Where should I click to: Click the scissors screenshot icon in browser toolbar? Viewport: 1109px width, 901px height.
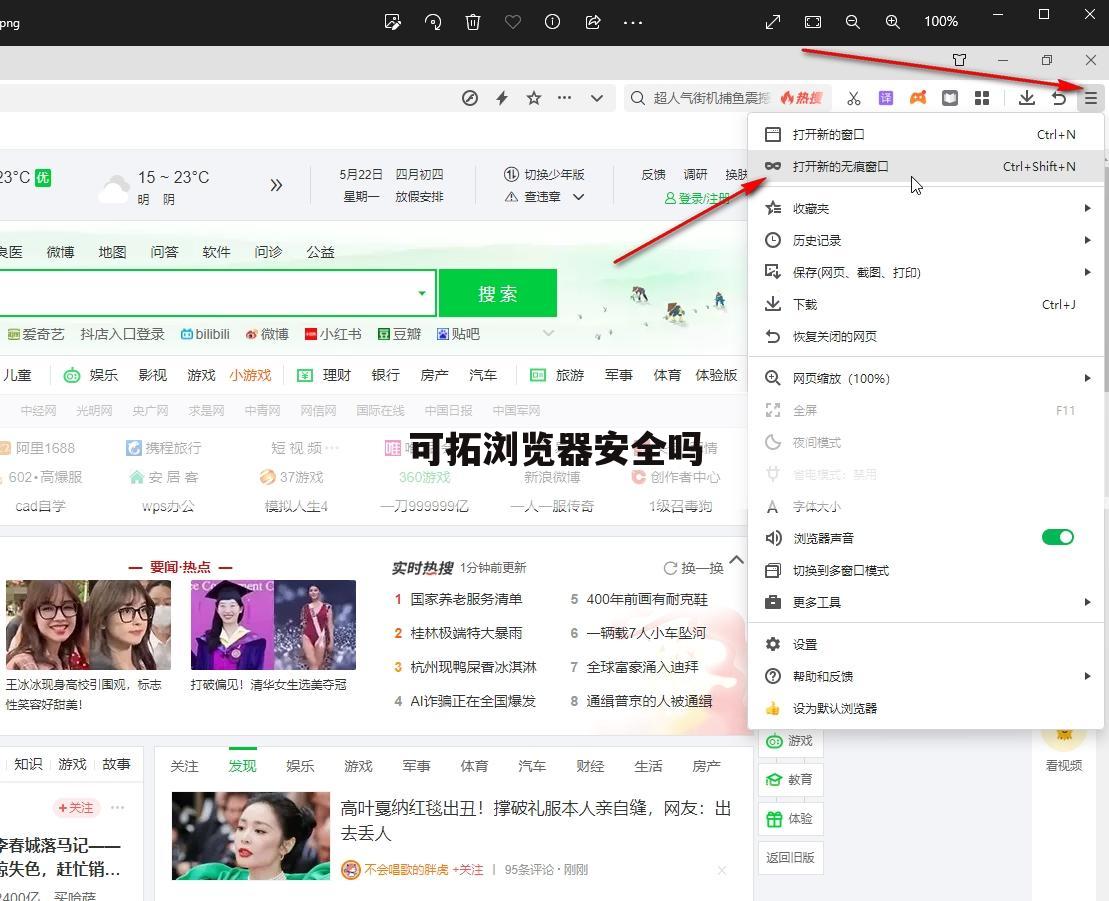click(x=853, y=98)
